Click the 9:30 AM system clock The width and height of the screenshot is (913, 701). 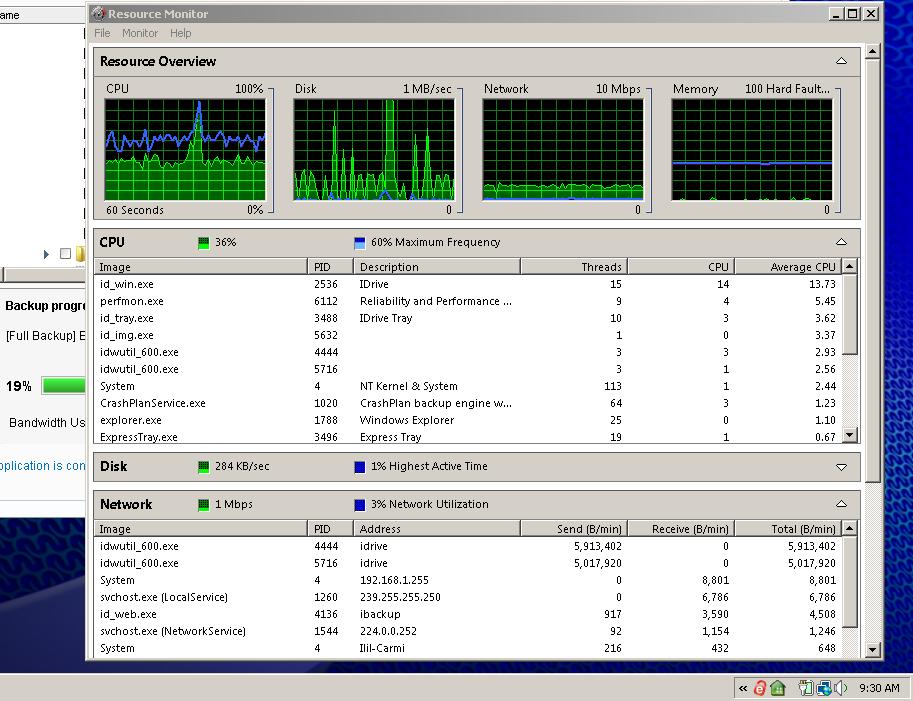click(879, 688)
